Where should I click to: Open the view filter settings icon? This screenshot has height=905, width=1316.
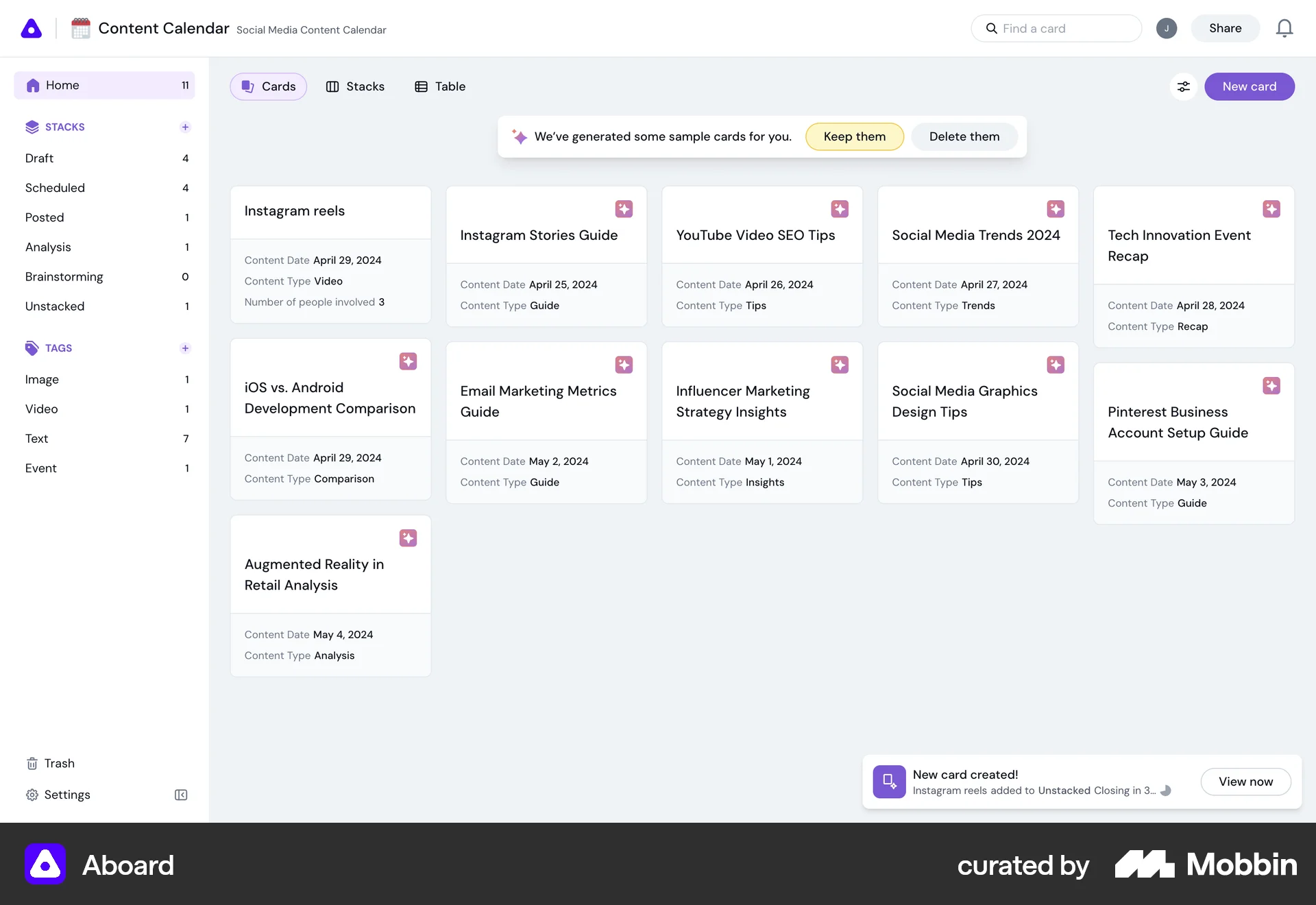click(1183, 86)
